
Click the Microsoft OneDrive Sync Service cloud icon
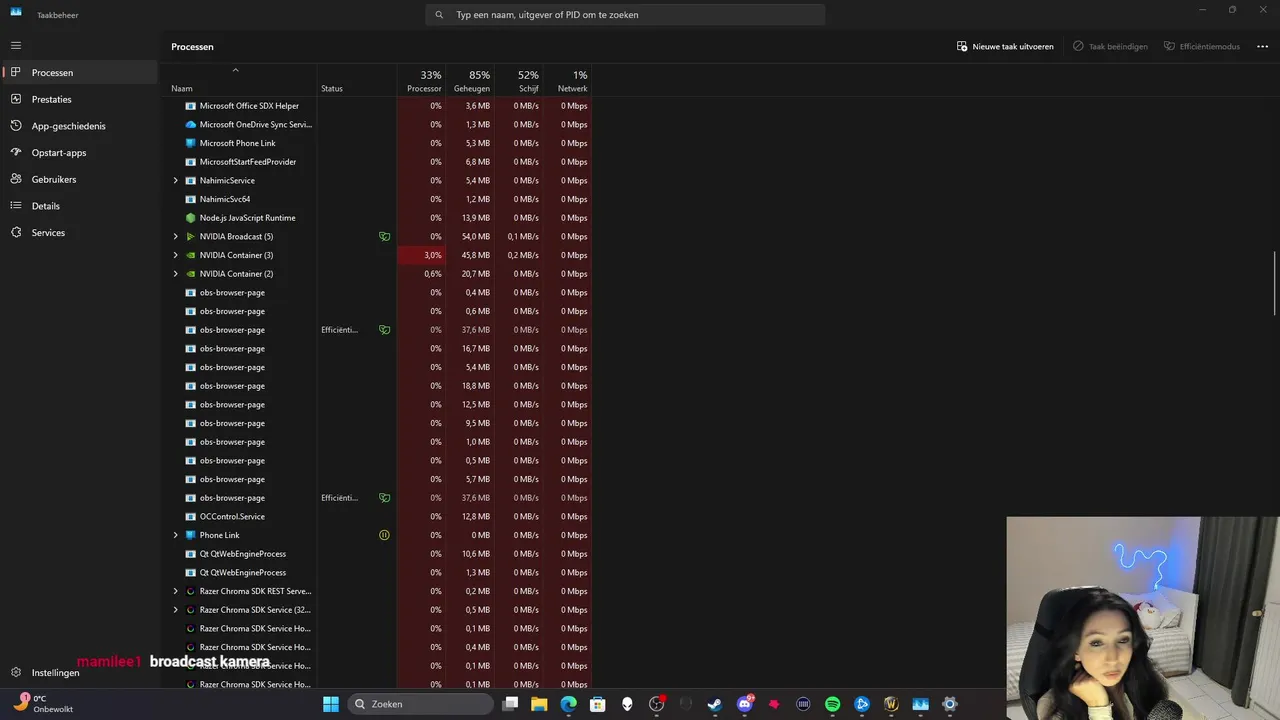click(191, 124)
